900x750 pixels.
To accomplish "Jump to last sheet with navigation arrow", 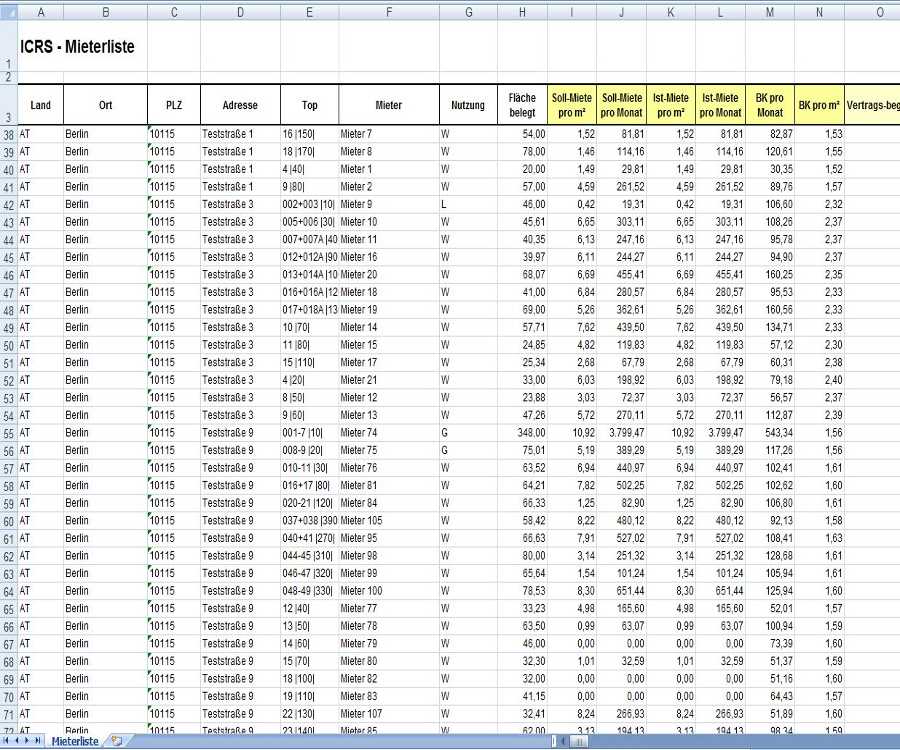I will 37,741.
